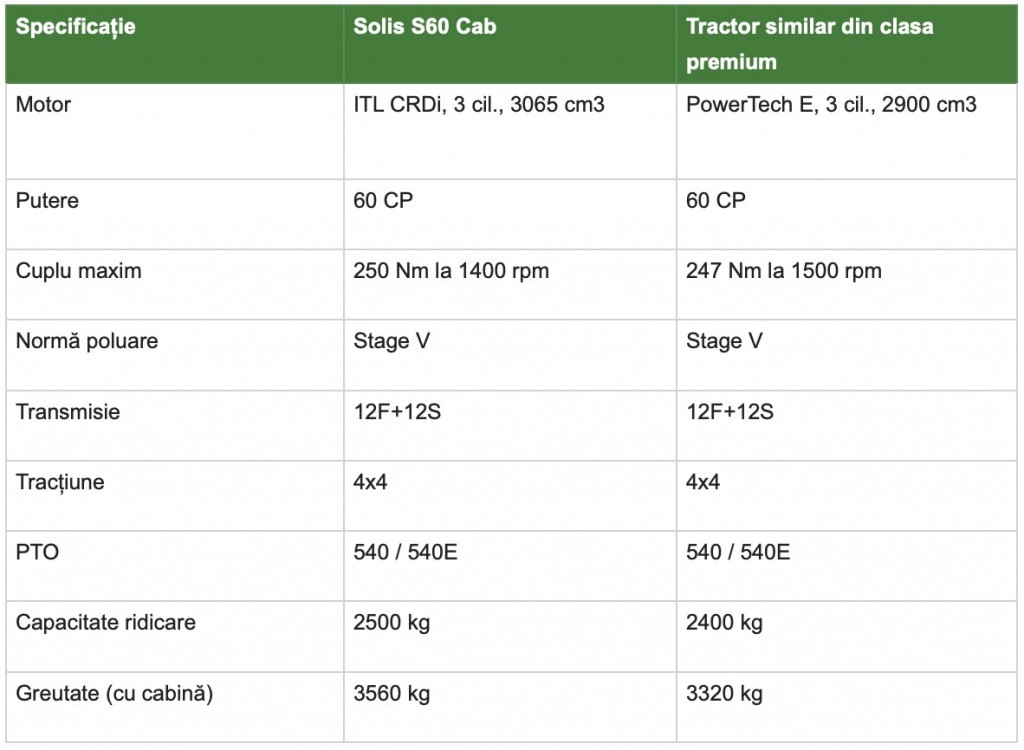Select the Motor row label
This screenshot has width=1024, height=750.
(44, 104)
